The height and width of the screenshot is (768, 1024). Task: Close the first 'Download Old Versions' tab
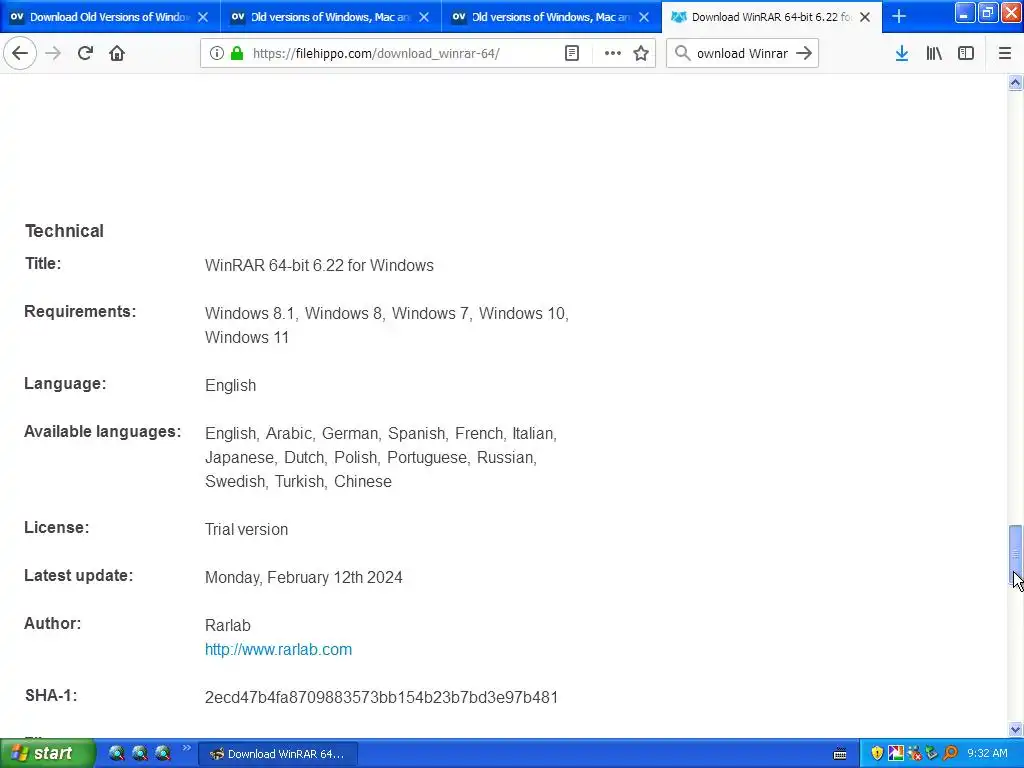(x=203, y=17)
